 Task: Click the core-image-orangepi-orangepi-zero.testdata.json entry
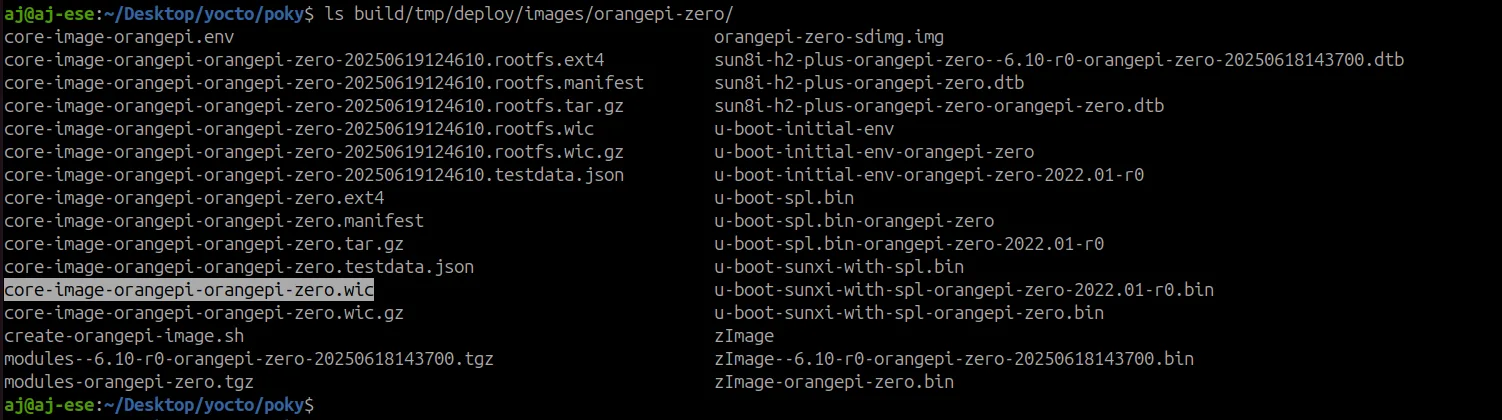point(239,267)
